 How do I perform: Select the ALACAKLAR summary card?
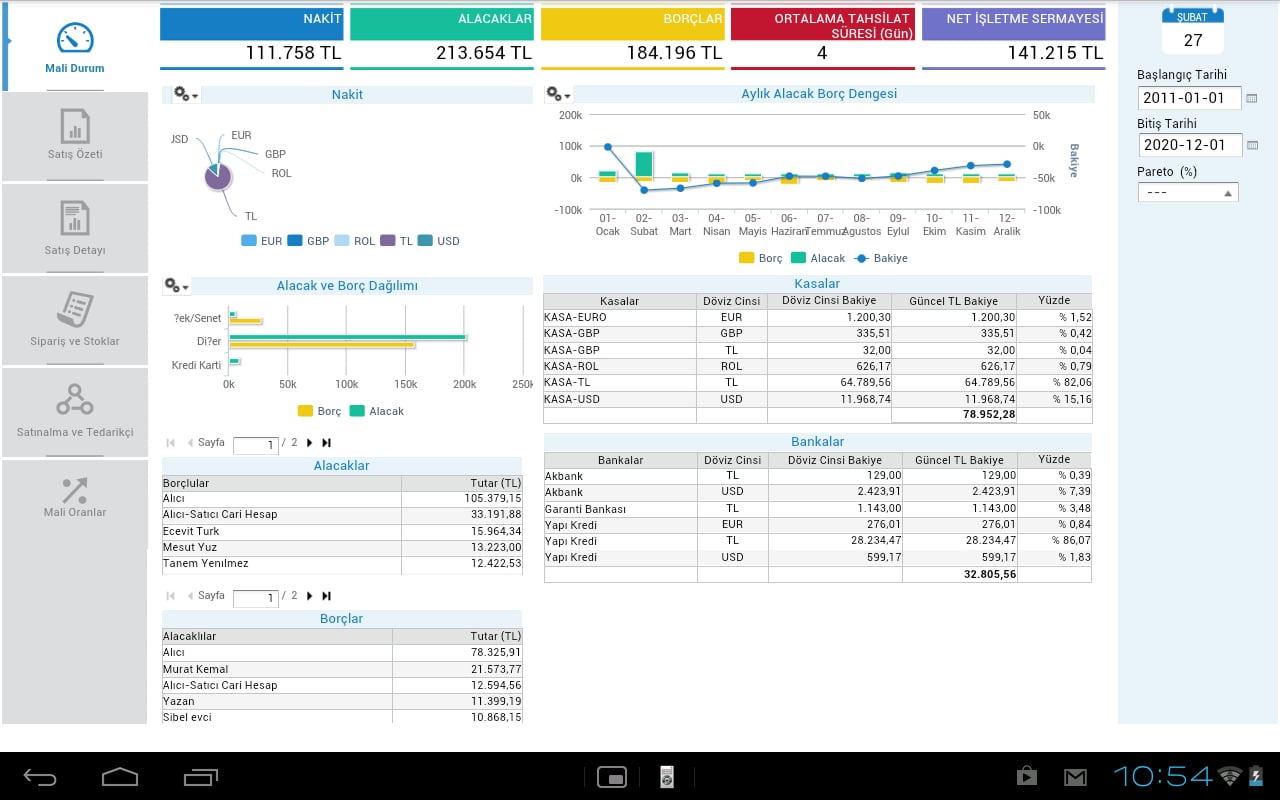(442, 38)
